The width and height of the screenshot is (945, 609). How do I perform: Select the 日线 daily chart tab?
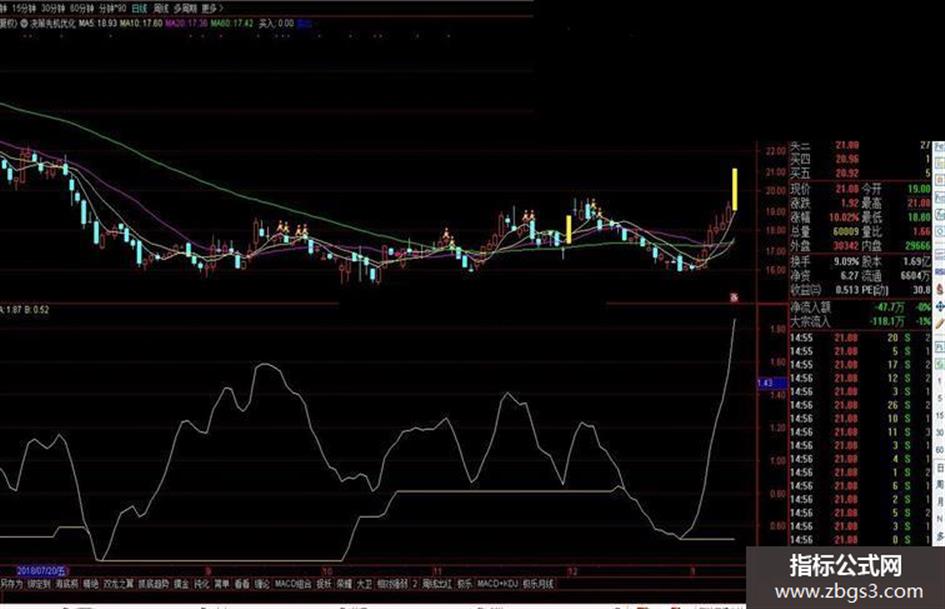pos(139,8)
